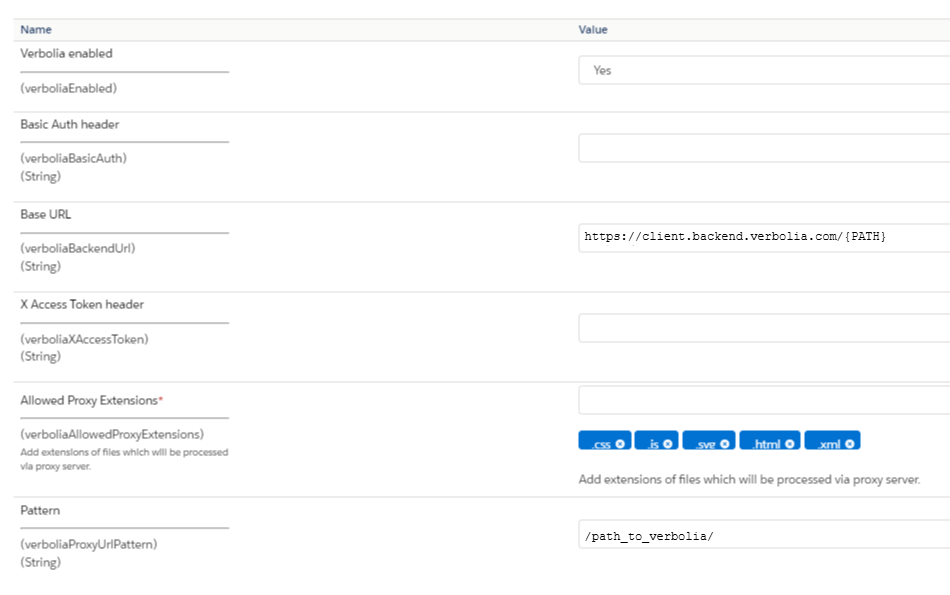950x595 pixels.
Task: Click the Verbolia enabled setting label
Action: [x=66, y=54]
